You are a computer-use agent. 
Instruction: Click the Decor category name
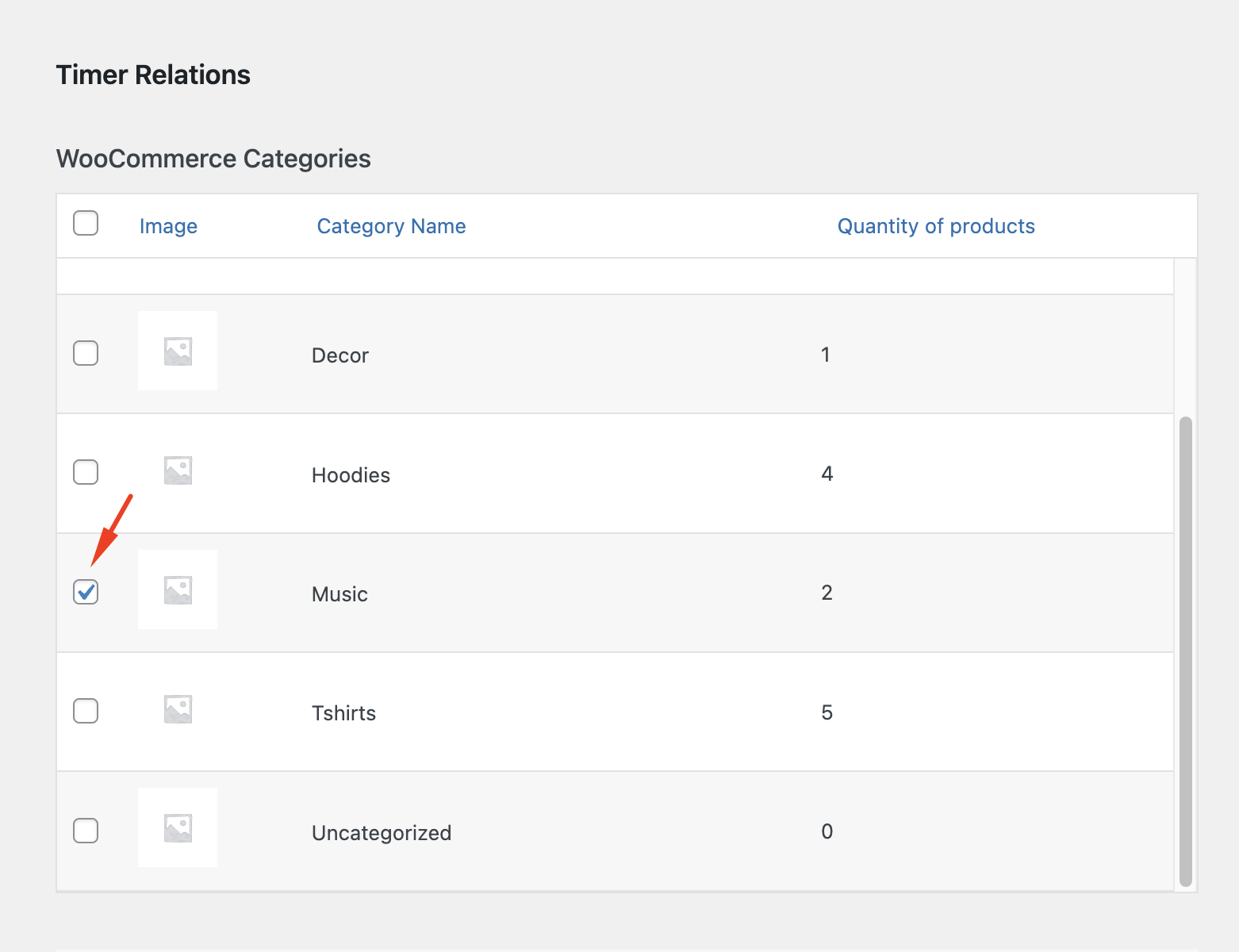(x=340, y=355)
